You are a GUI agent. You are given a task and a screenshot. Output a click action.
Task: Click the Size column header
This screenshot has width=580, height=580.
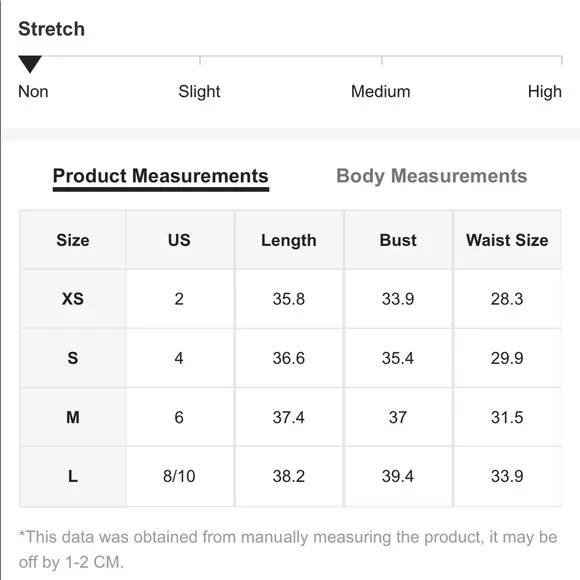tap(73, 240)
